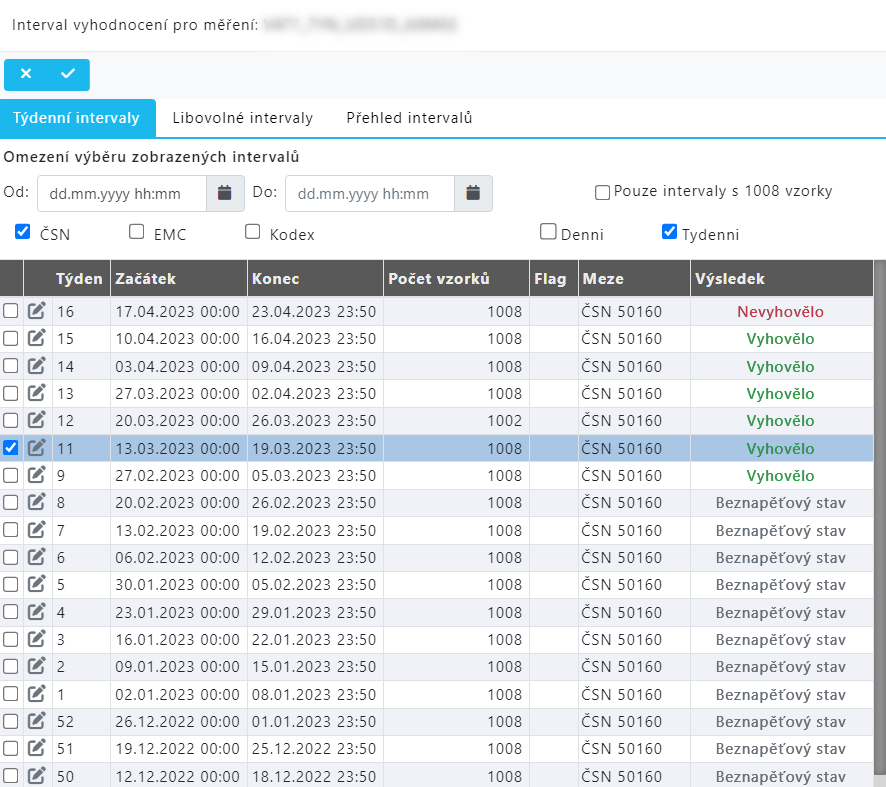
Task: Click edit icon for week 52 row
Action: point(37,721)
